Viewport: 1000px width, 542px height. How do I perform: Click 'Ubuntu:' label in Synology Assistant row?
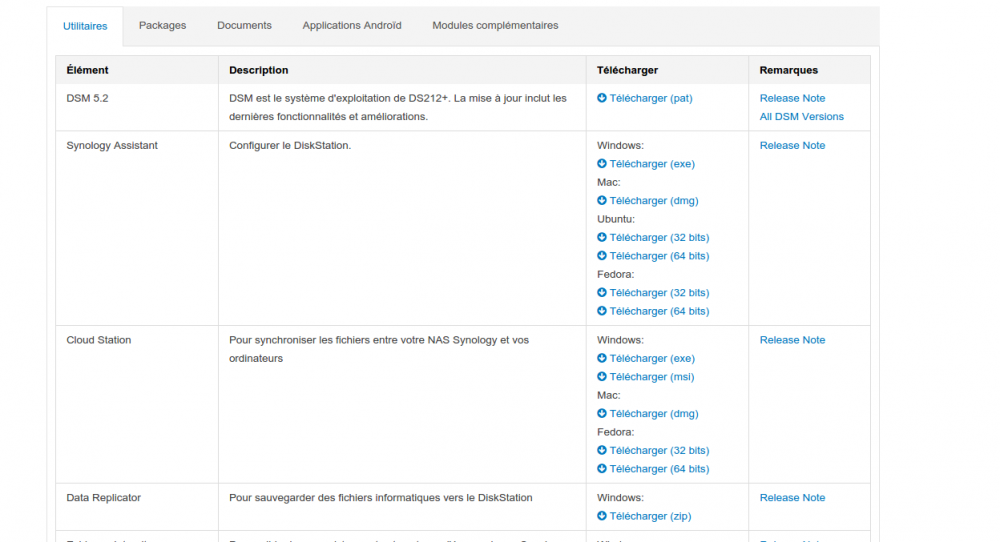(x=616, y=219)
